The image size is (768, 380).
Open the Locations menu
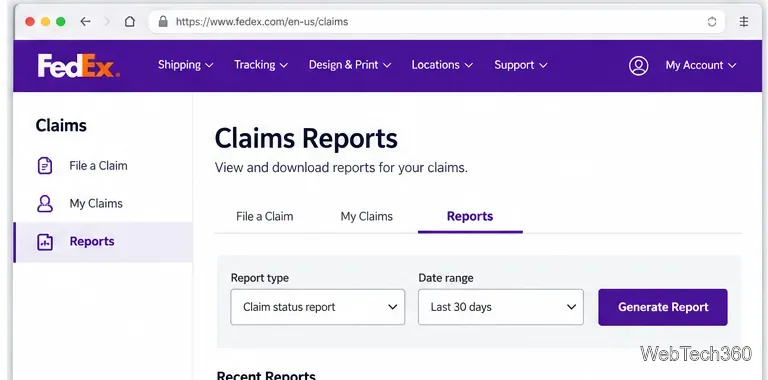[442, 65]
